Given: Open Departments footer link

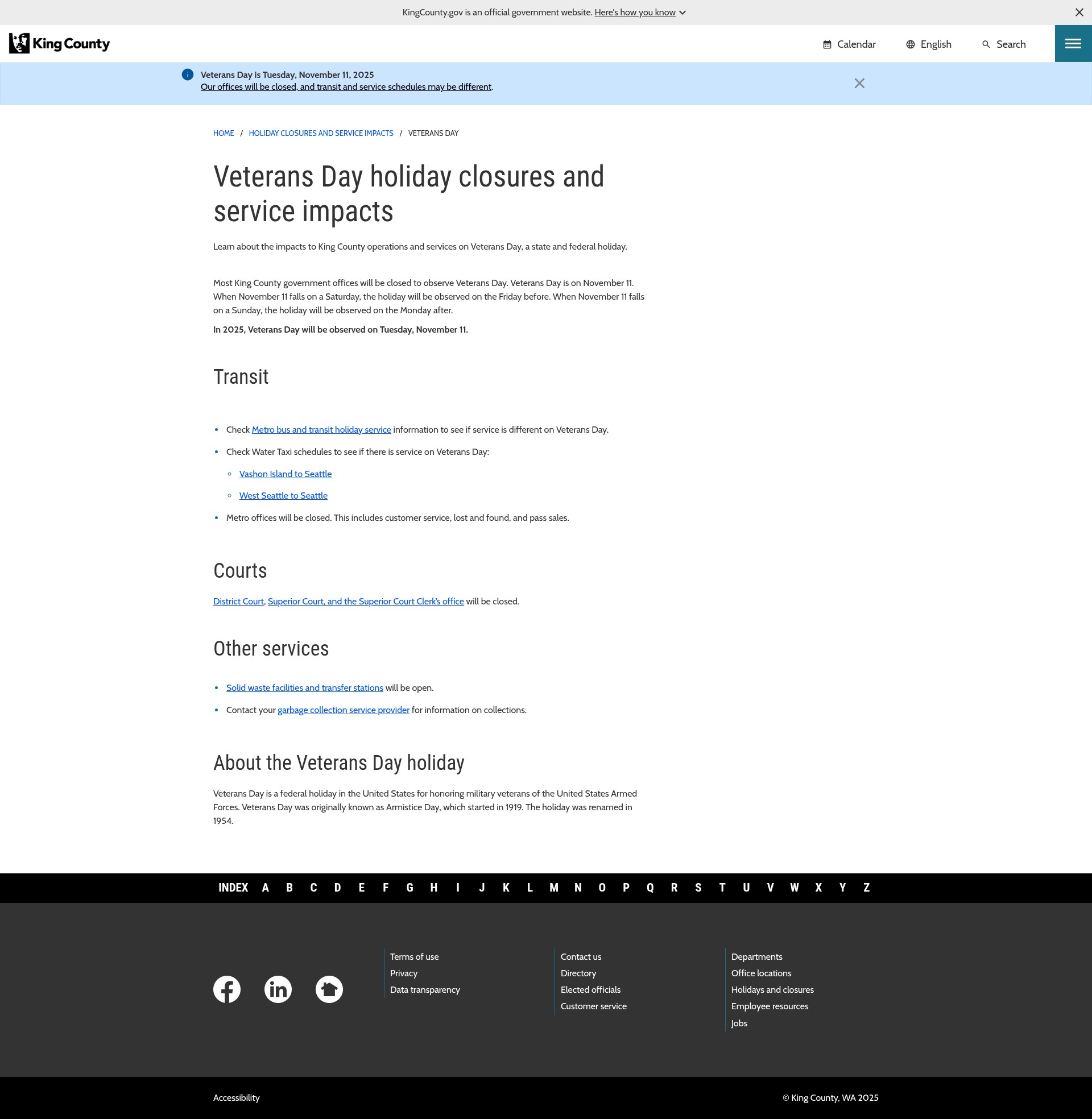Looking at the screenshot, I should (x=756, y=957).
